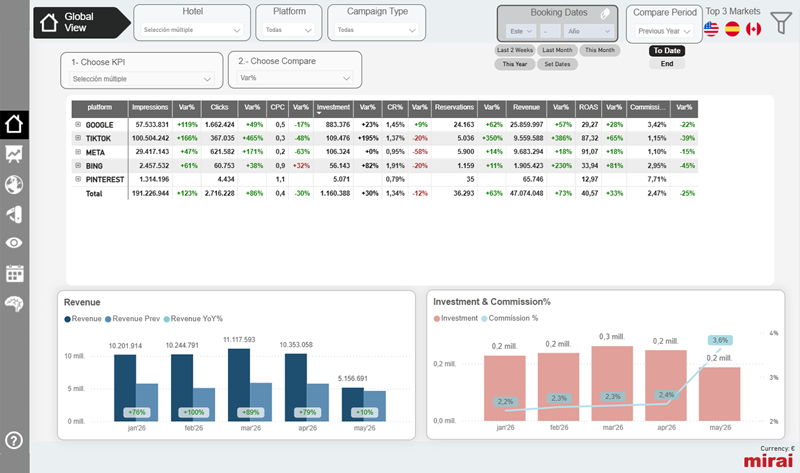800x473 pixels.
Task: Filter by Canada flag market
Action: [x=754, y=29]
